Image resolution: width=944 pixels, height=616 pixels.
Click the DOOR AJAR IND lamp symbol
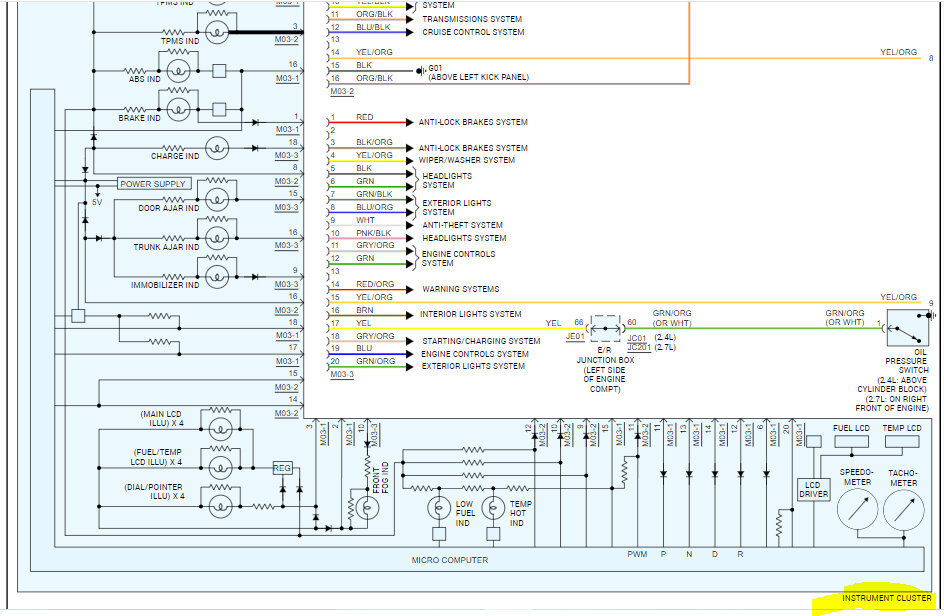pos(215,199)
